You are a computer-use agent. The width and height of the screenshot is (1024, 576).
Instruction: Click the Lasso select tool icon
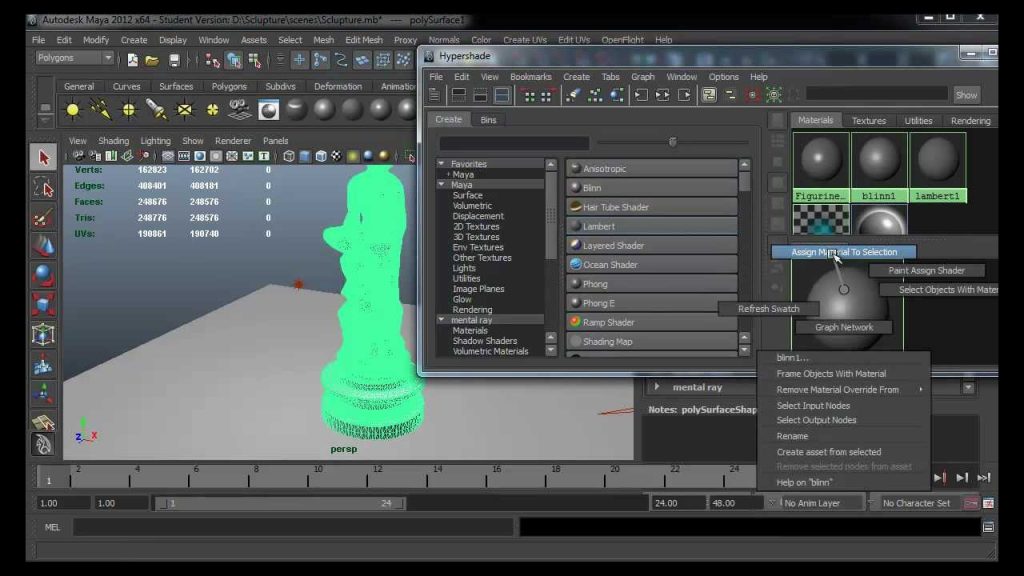(x=44, y=188)
